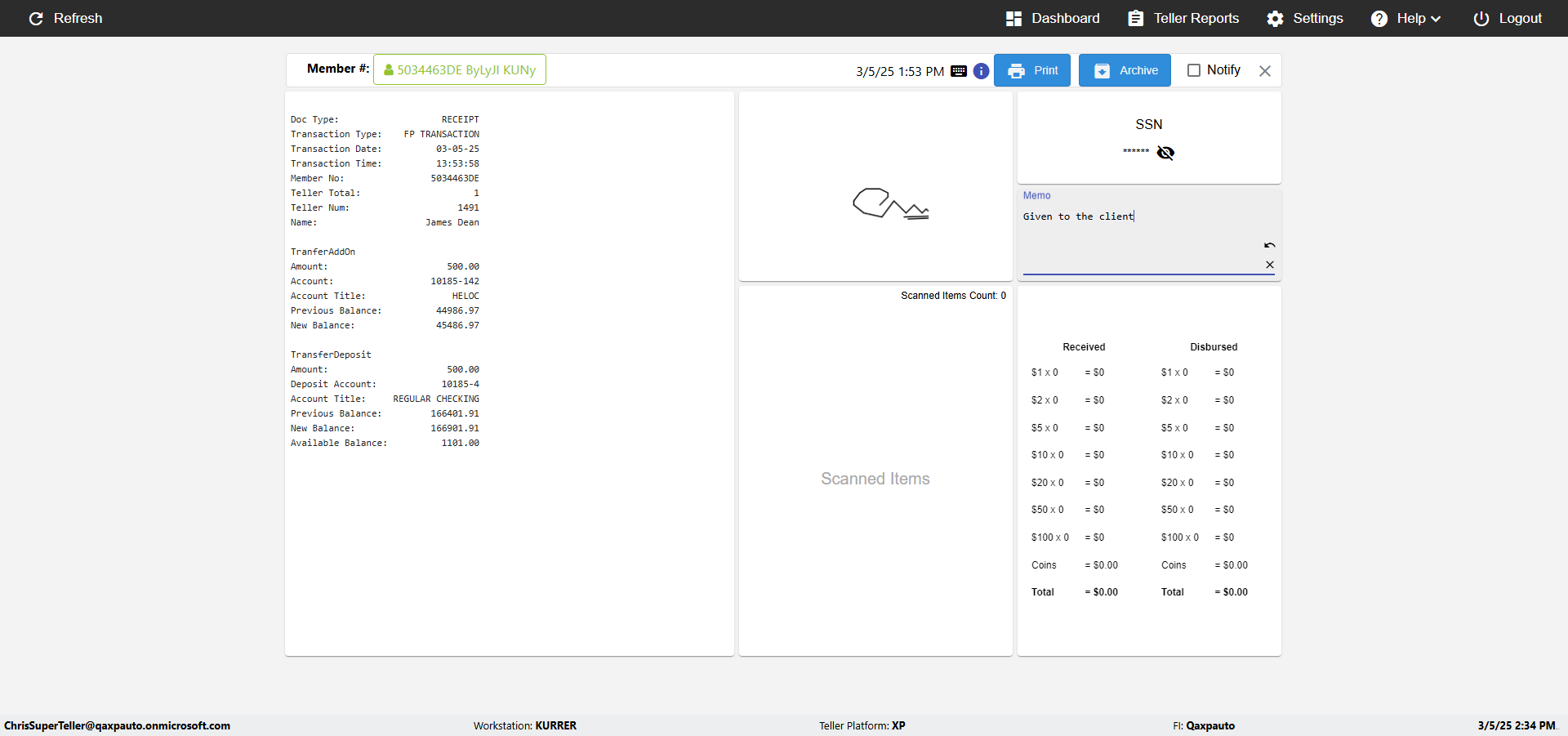Click the Help question mark icon
The image size is (1568, 736).
(1379, 18)
